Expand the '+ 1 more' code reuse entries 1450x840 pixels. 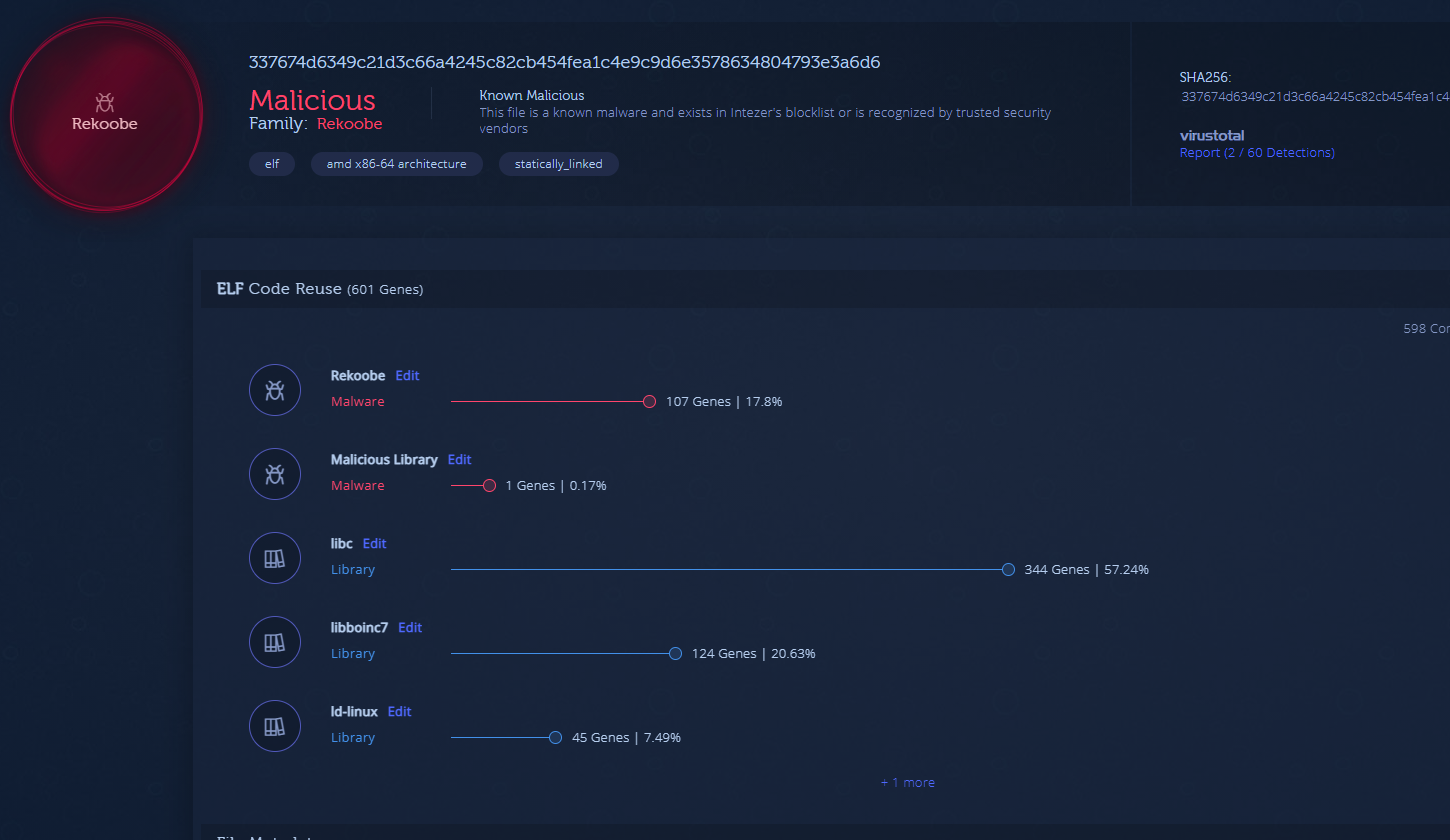point(907,782)
